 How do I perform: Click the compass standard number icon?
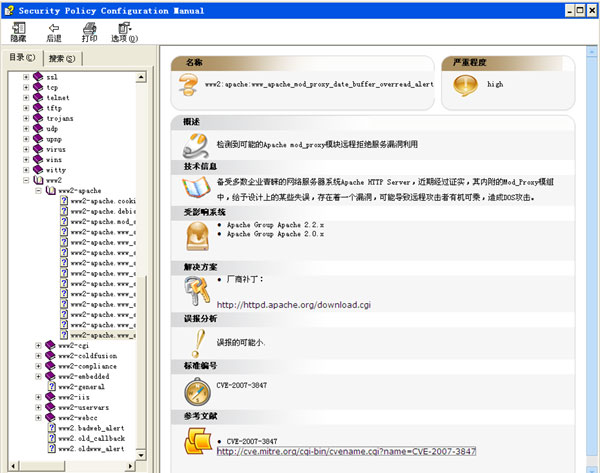pos(197,392)
